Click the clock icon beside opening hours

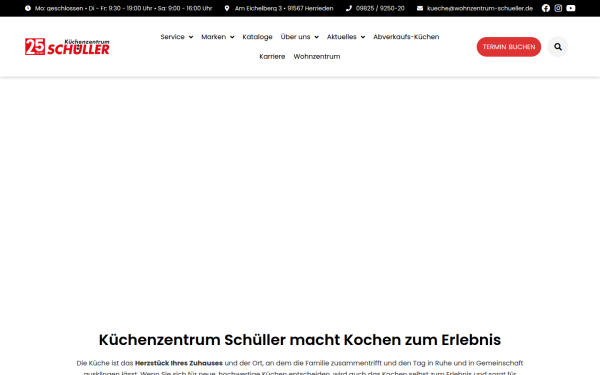click(28, 8)
